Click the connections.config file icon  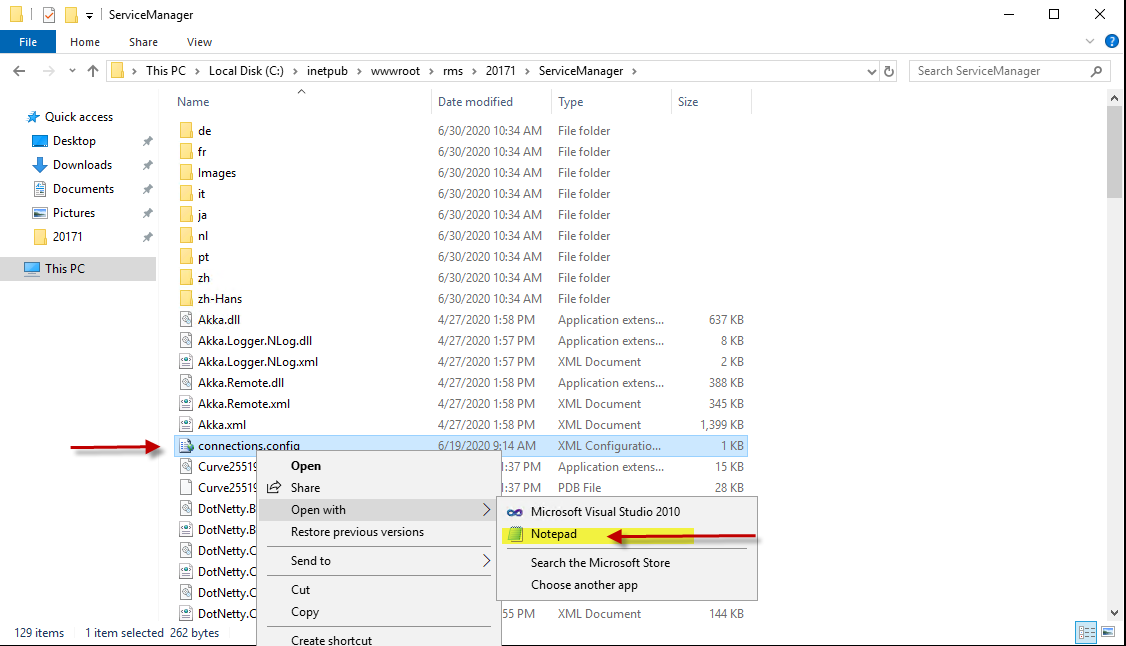(186, 446)
